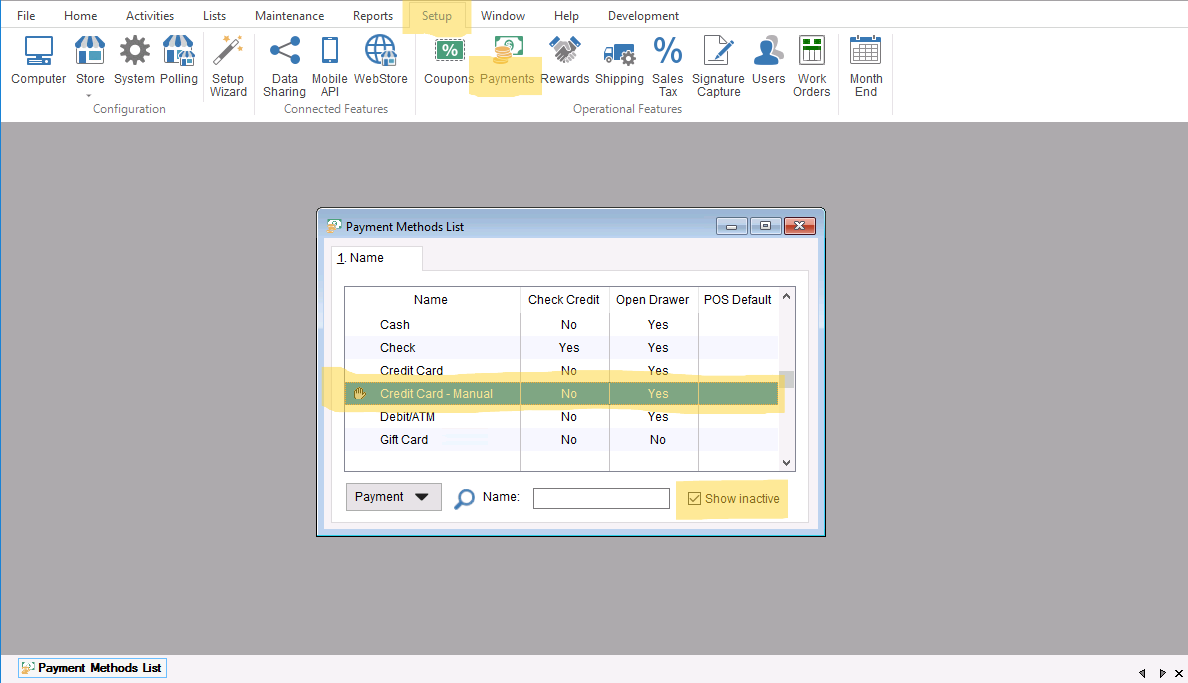Click the Payment Methods List taskbar button
The height and width of the screenshot is (683, 1188).
tap(91, 668)
